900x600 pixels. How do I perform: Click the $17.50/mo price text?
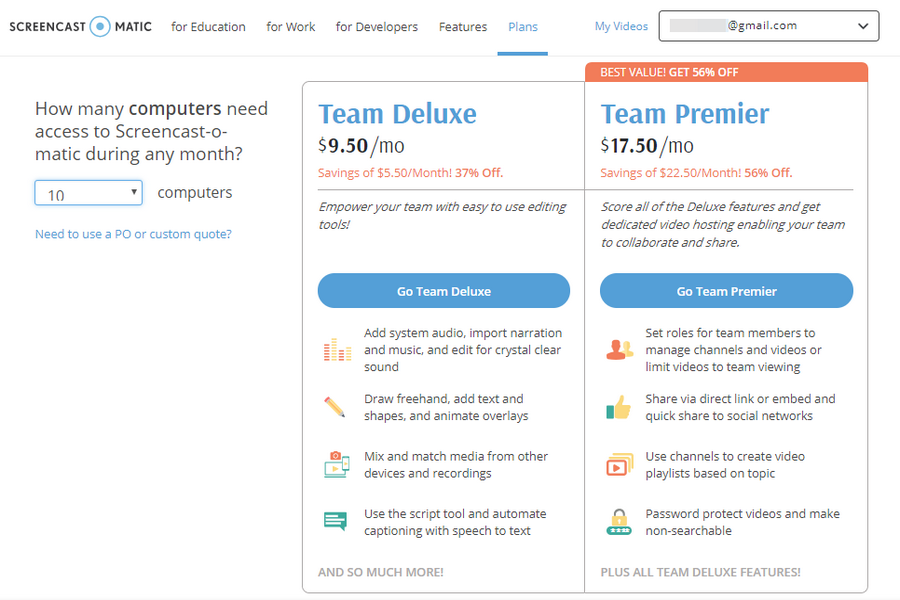pos(647,146)
